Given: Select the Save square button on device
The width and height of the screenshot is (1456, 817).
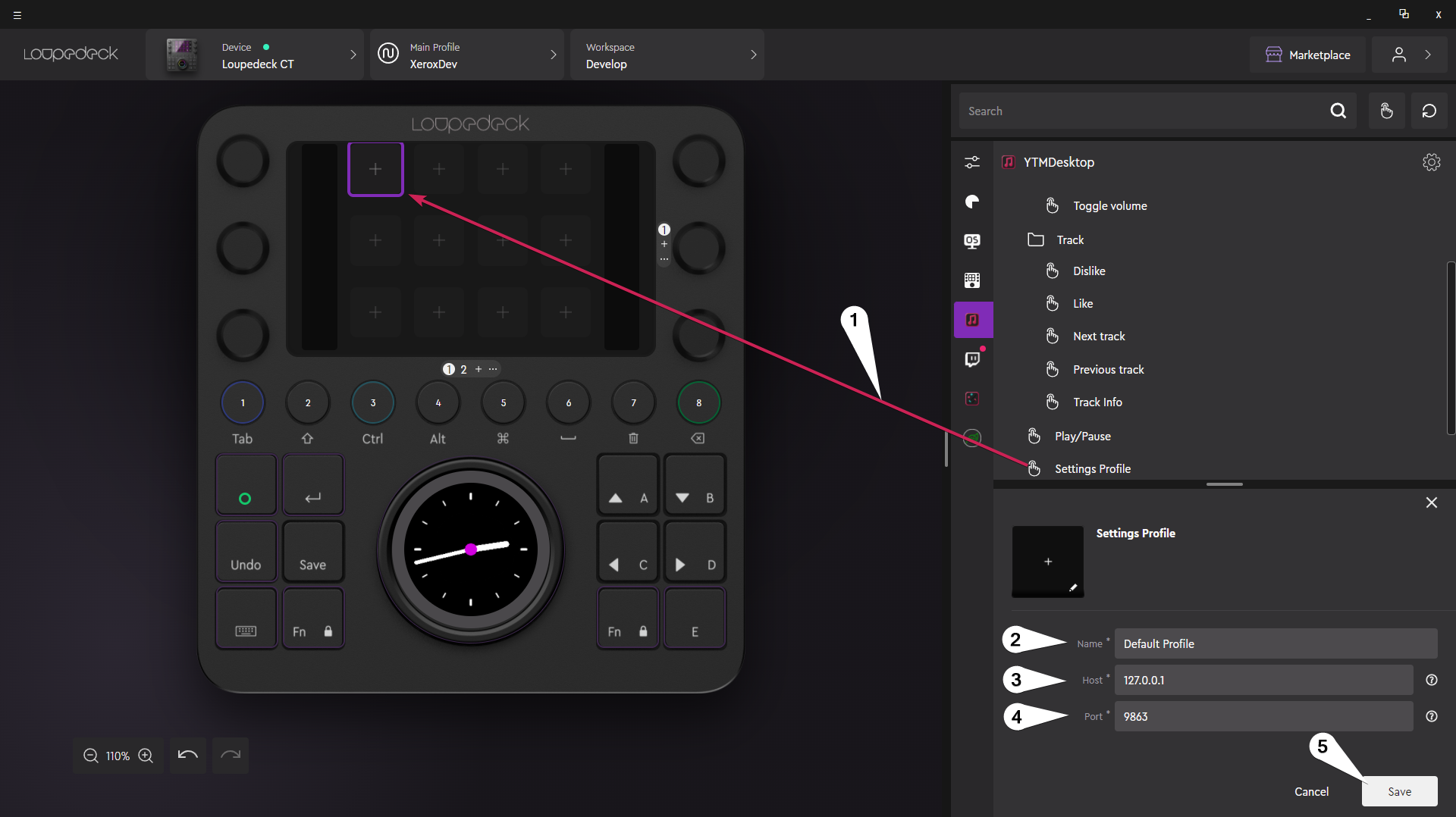Looking at the screenshot, I should pos(312,551).
